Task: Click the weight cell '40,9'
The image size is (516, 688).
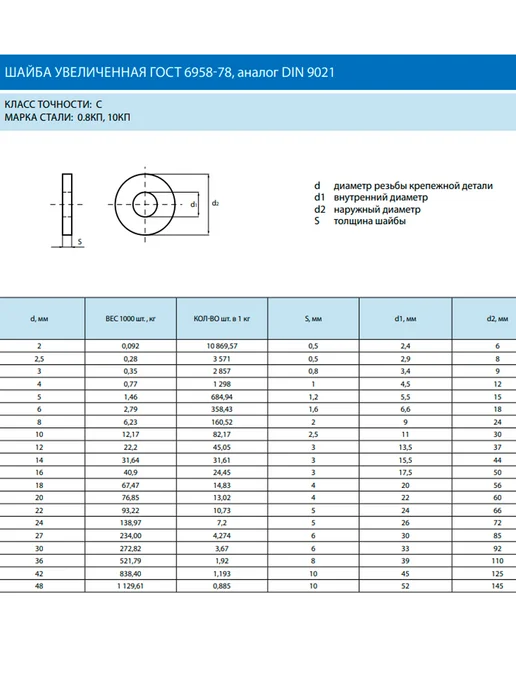Action: point(130,473)
